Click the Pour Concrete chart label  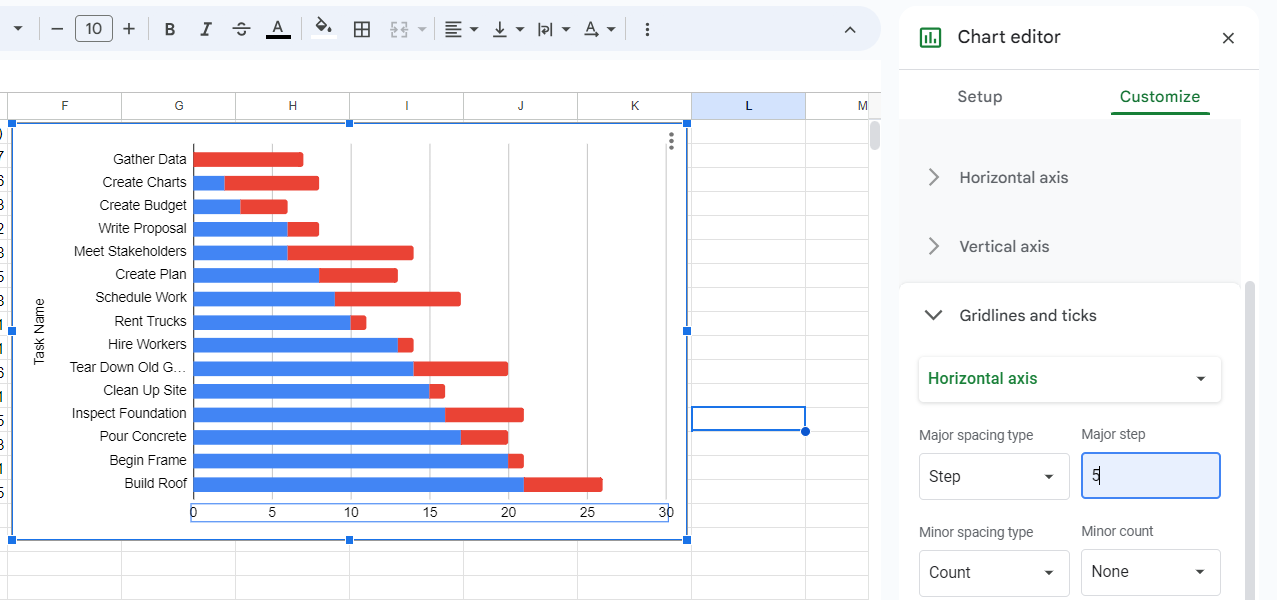[143, 436]
